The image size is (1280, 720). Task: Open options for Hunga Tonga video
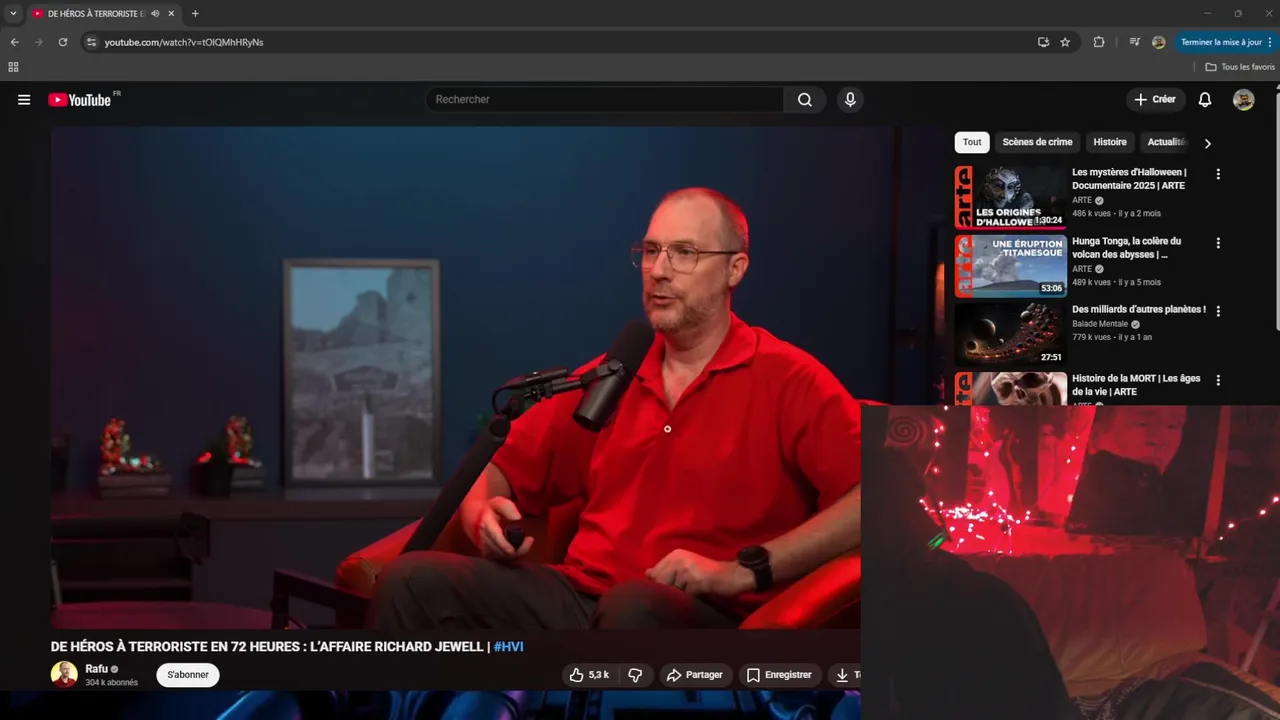tap(1218, 243)
